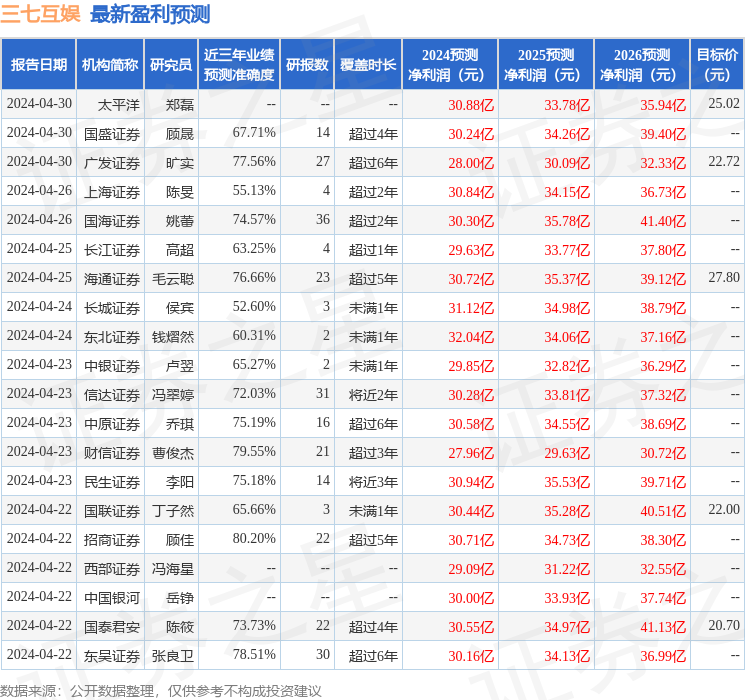Viewport: 745px width, 700px height.
Task: Click the 中国银河 institution cell
Action: pos(112,598)
